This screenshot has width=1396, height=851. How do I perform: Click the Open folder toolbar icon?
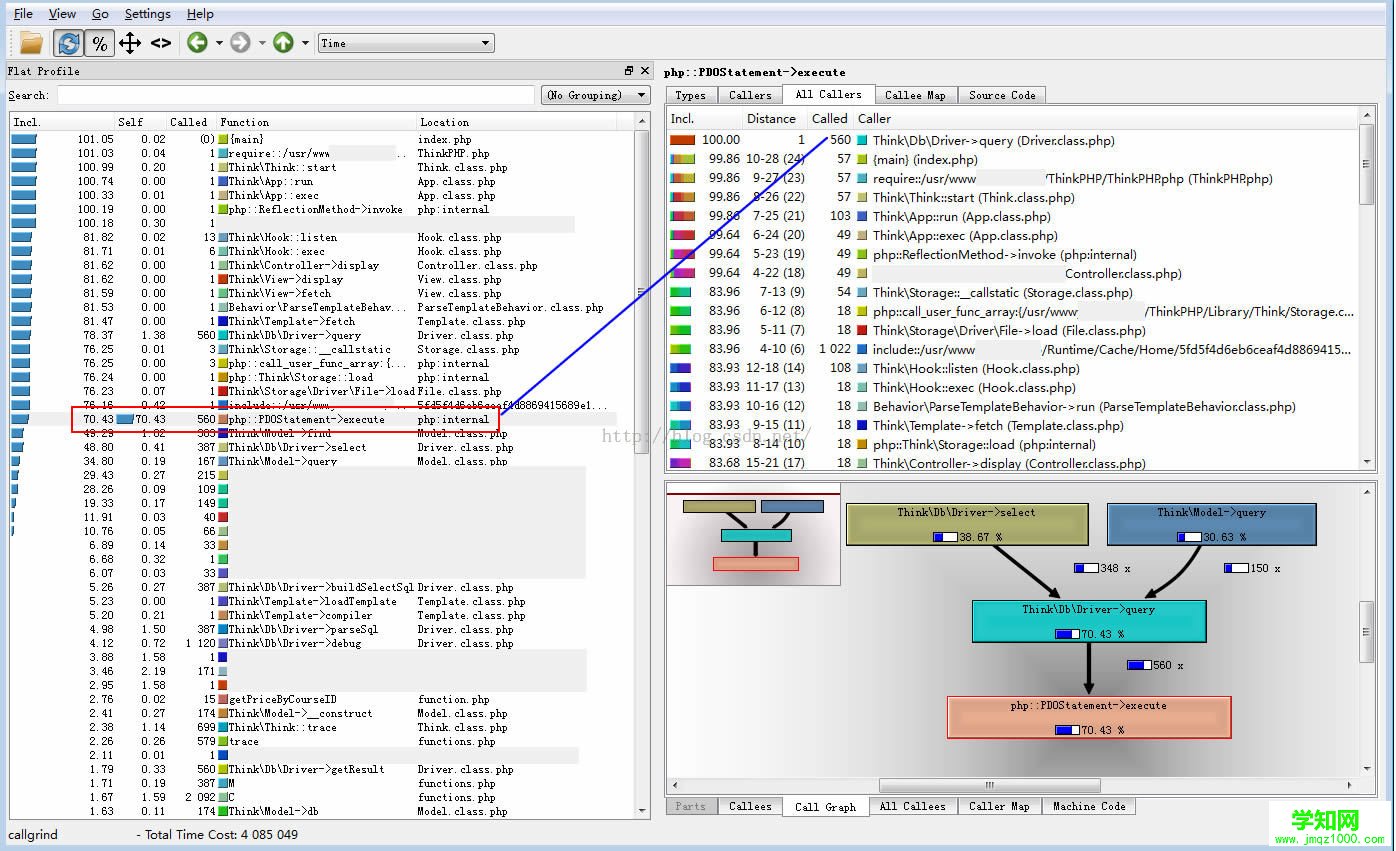[31, 43]
